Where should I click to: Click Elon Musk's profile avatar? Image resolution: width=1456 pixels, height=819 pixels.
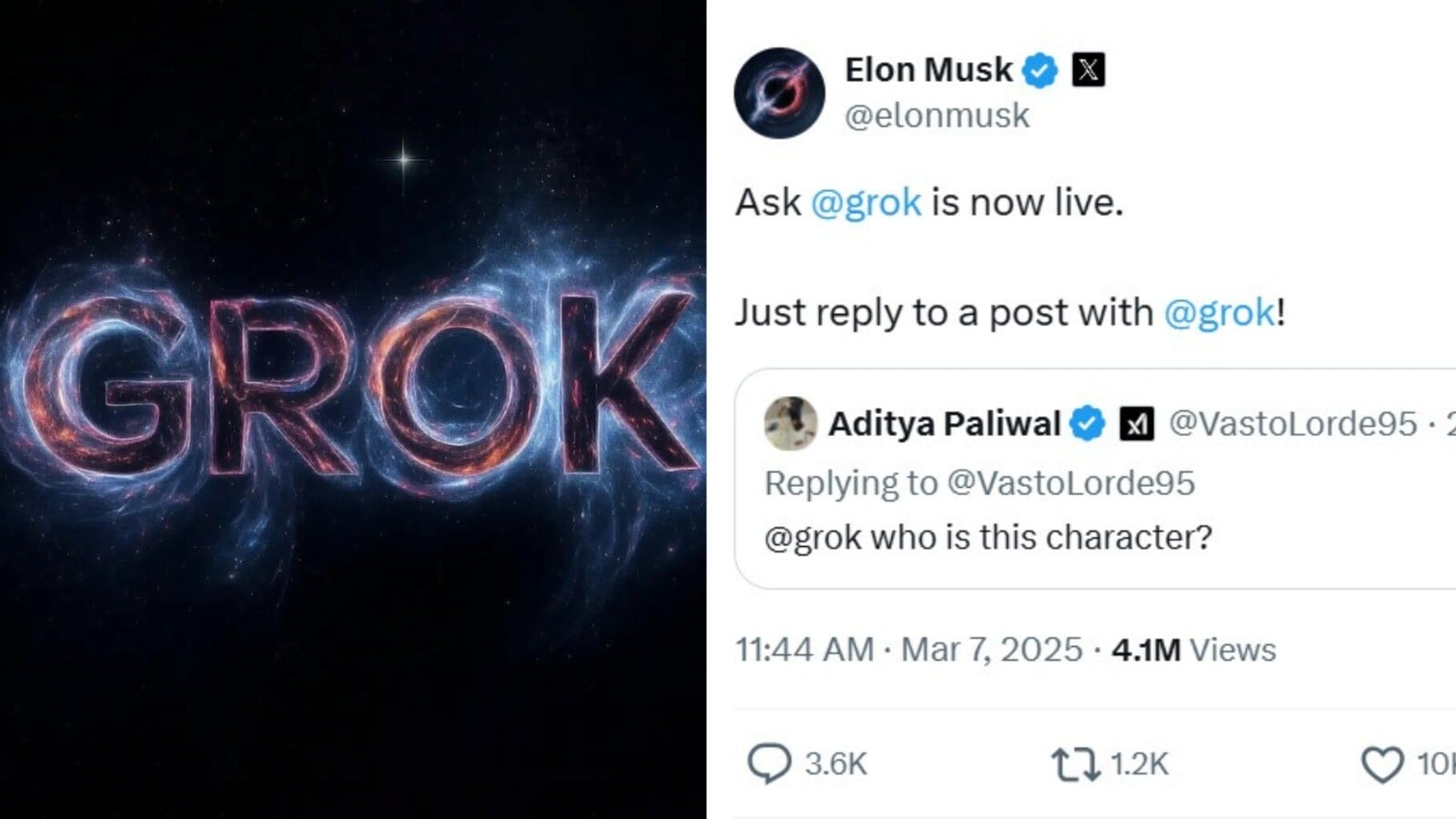(779, 93)
